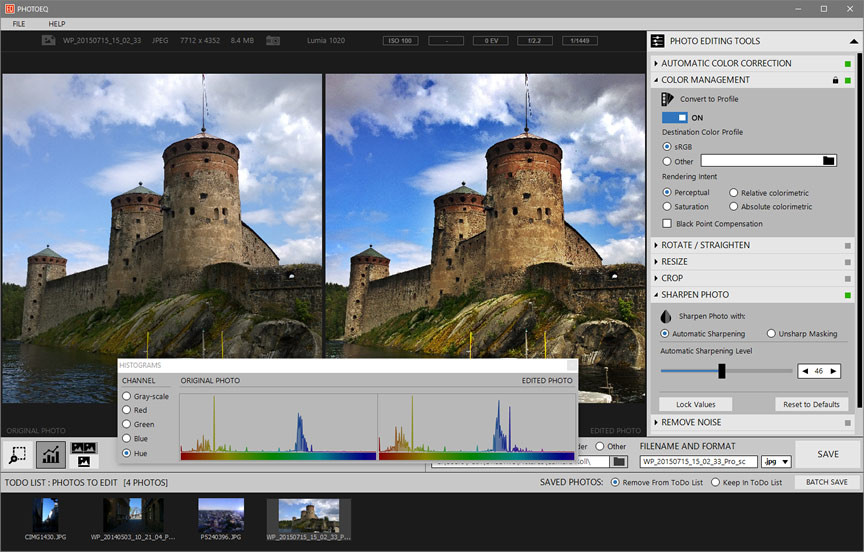The height and width of the screenshot is (552, 864).
Task: Choose Saturation rendering intent
Action: click(x=667, y=207)
